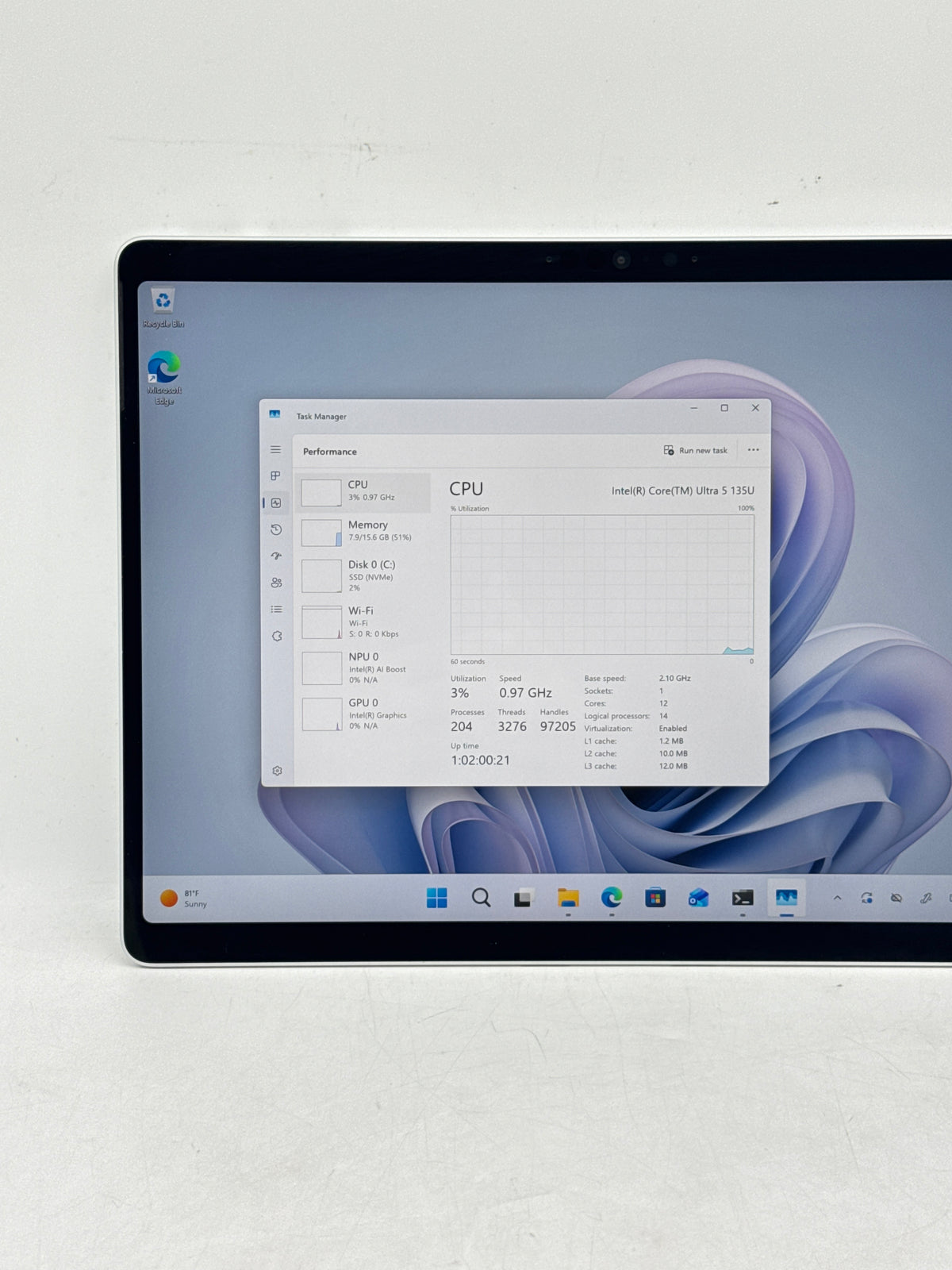Open the weather widget showing 81°F Sunny
The image size is (952, 1270).
coord(185,899)
